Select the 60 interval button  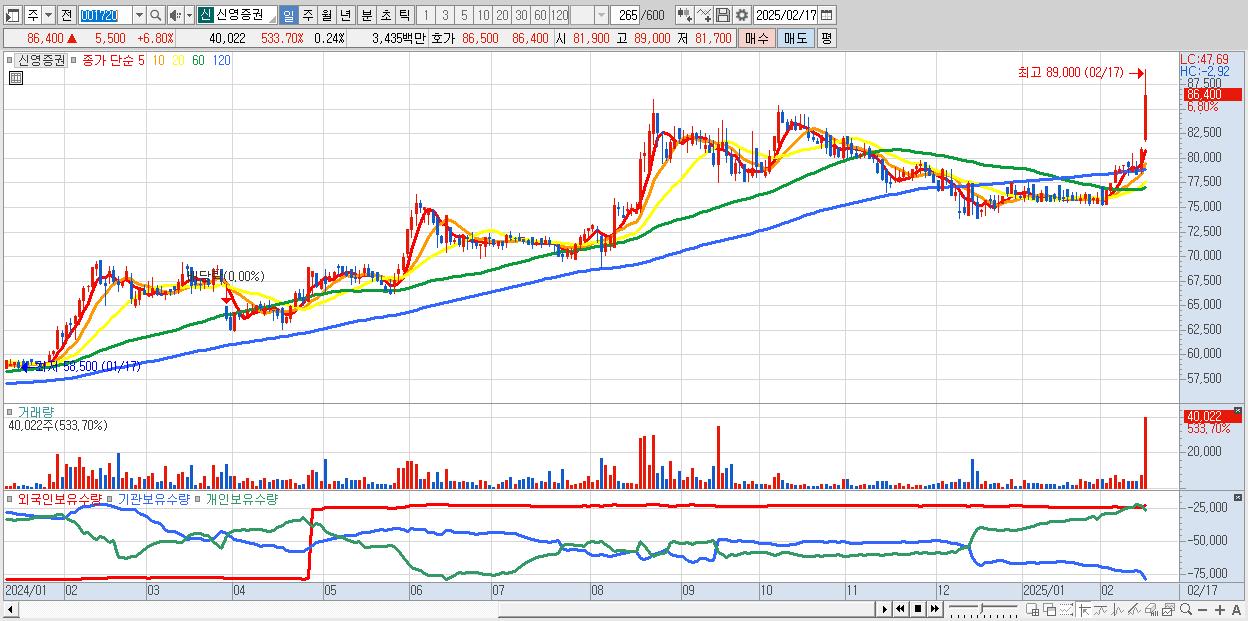coord(540,15)
